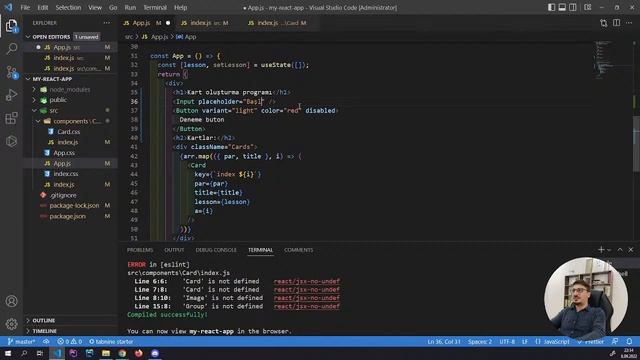The width and height of the screenshot is (640, 360).
Task: Close the terminal panel
Action: [631, 249]
